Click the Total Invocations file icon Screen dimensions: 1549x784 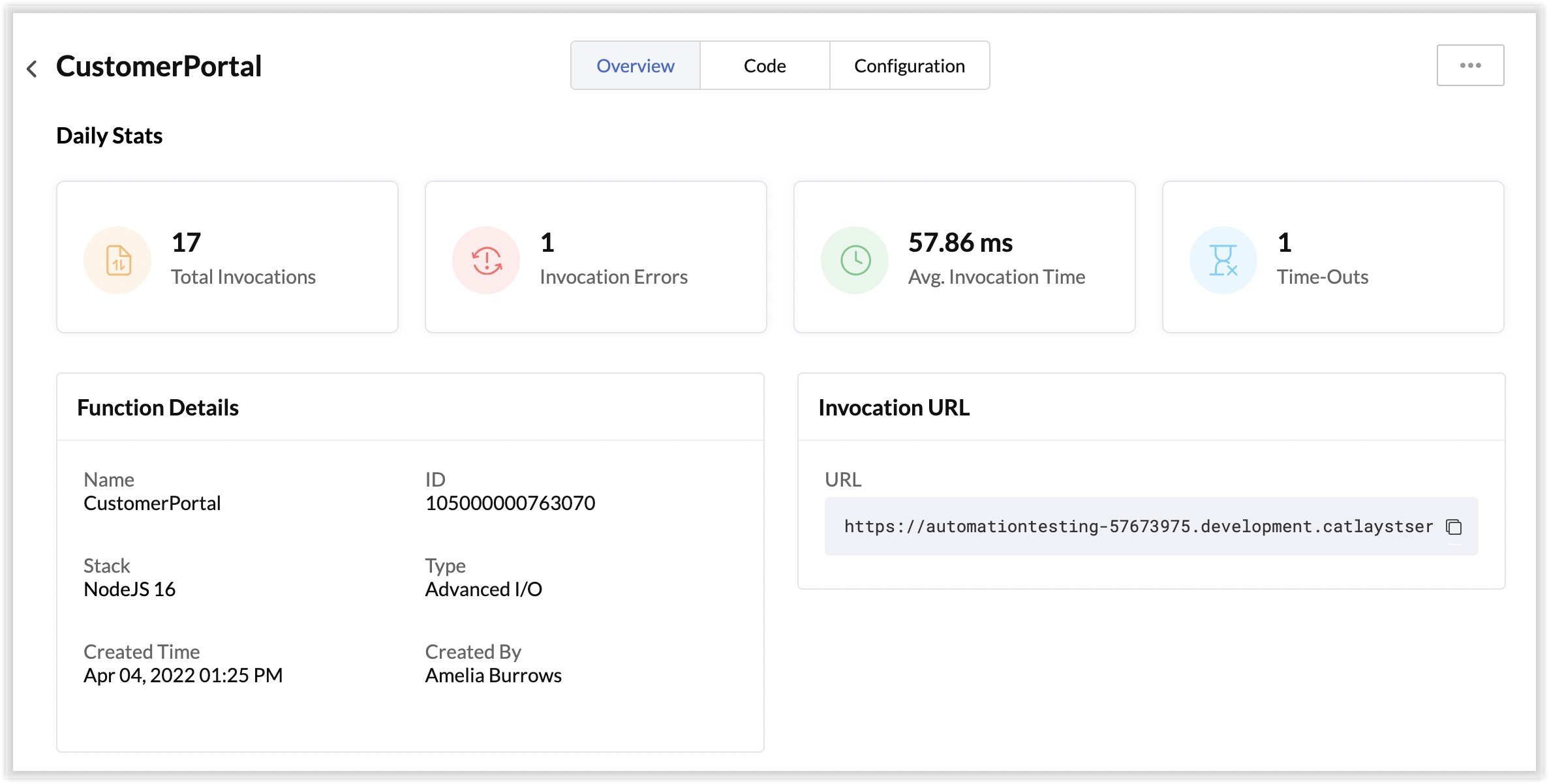tap(118, 260)
